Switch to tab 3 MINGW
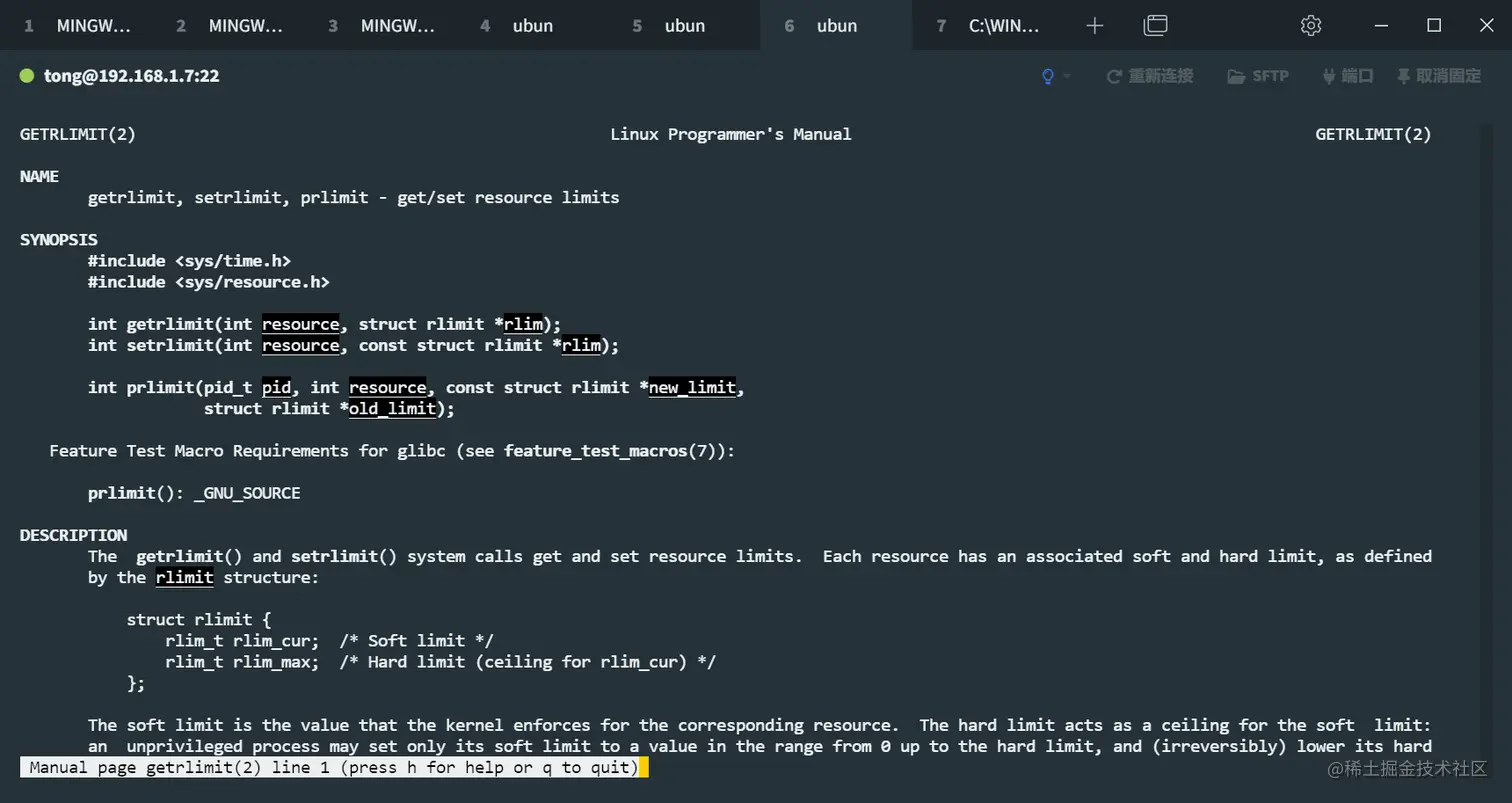1512x803 pixels. 380,25
